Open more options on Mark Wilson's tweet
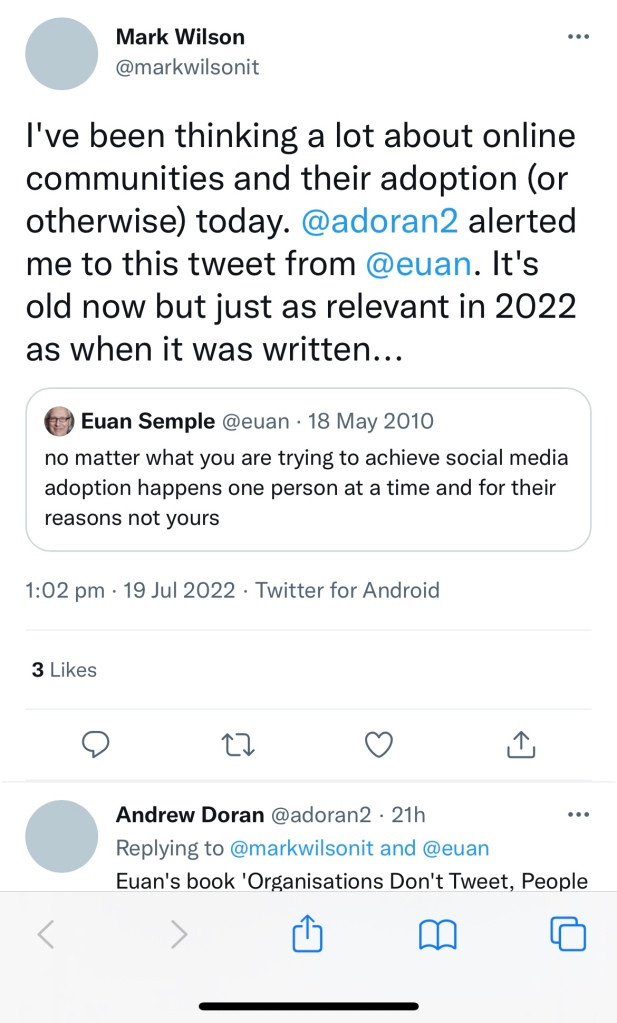The height and width of the screenshot is (1023, 617). pyautogui.click(x=578, y=38)
